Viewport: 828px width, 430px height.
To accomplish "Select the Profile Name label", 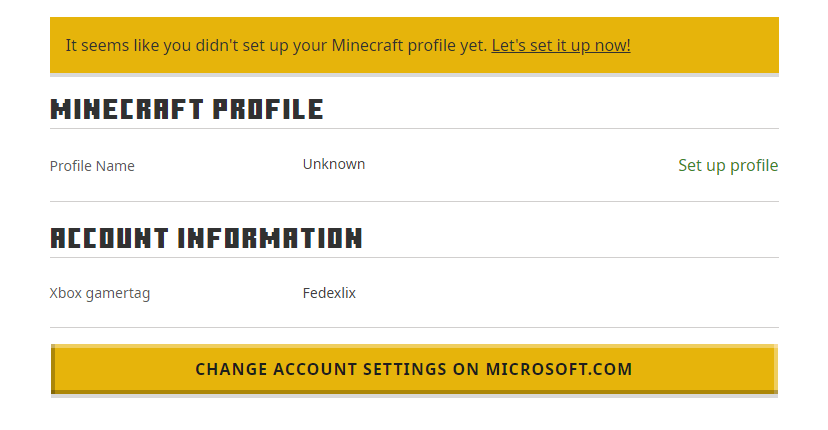I will (x=92, y=166).
